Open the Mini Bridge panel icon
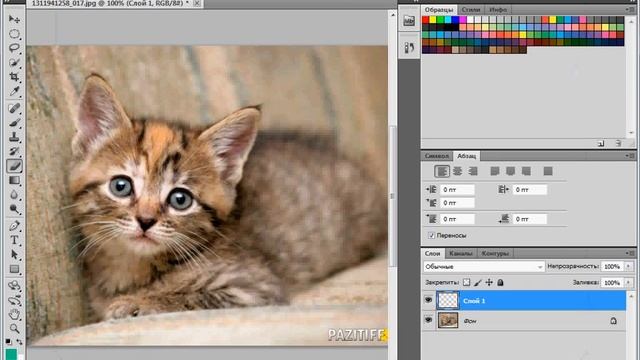Viewport: 640px width, 360px height. tap(409, 21)
